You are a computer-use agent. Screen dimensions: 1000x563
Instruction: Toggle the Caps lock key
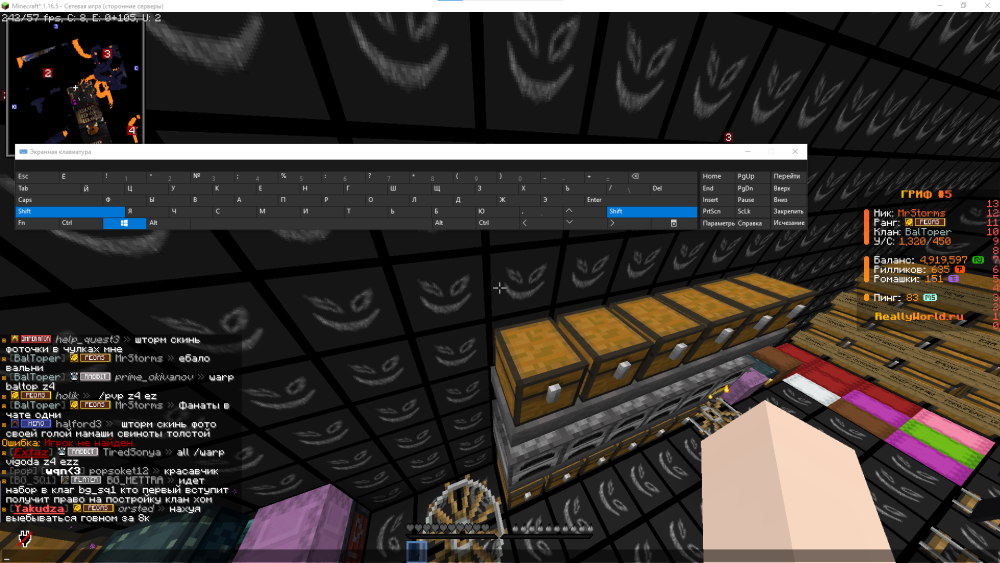59,200
